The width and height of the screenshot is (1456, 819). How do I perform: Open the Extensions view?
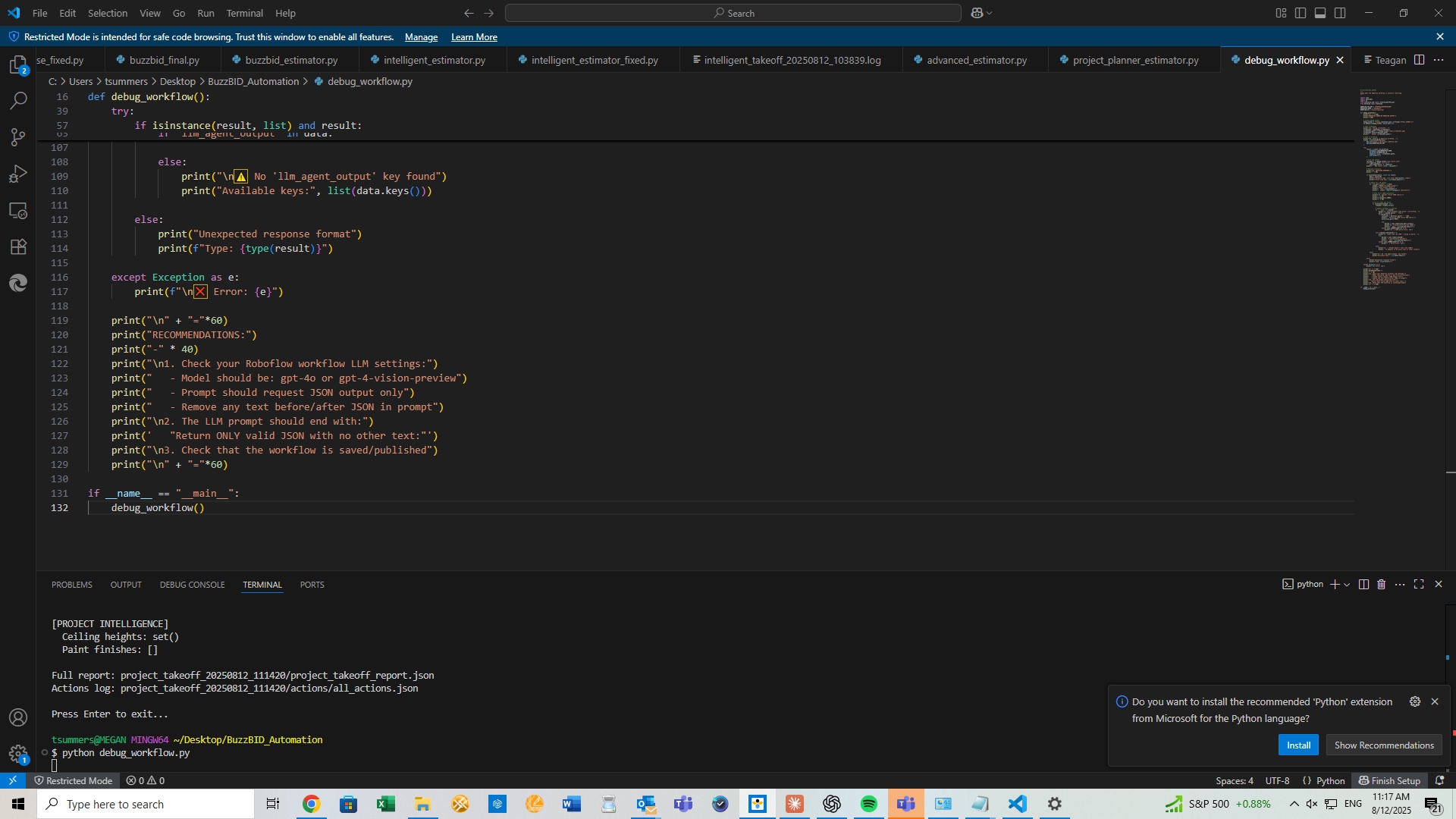click(18, 246)
